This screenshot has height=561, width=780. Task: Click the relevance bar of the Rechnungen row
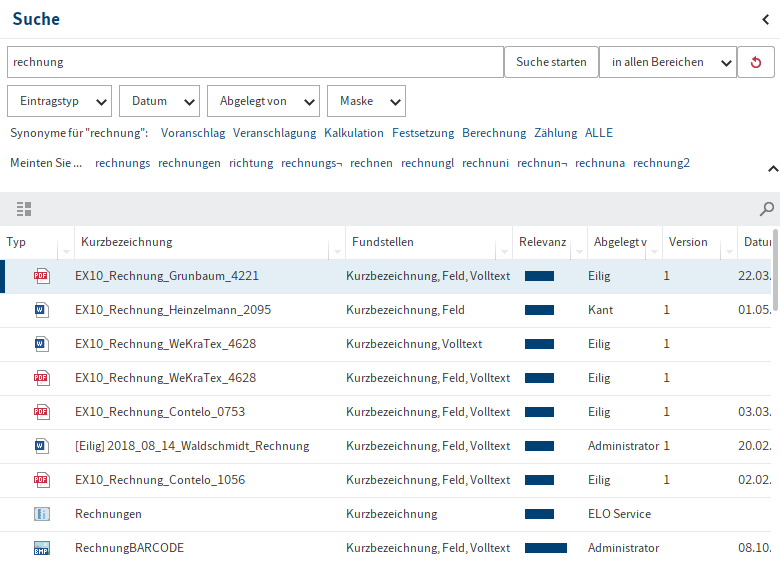pyautogui.click(x=539, y=514)
